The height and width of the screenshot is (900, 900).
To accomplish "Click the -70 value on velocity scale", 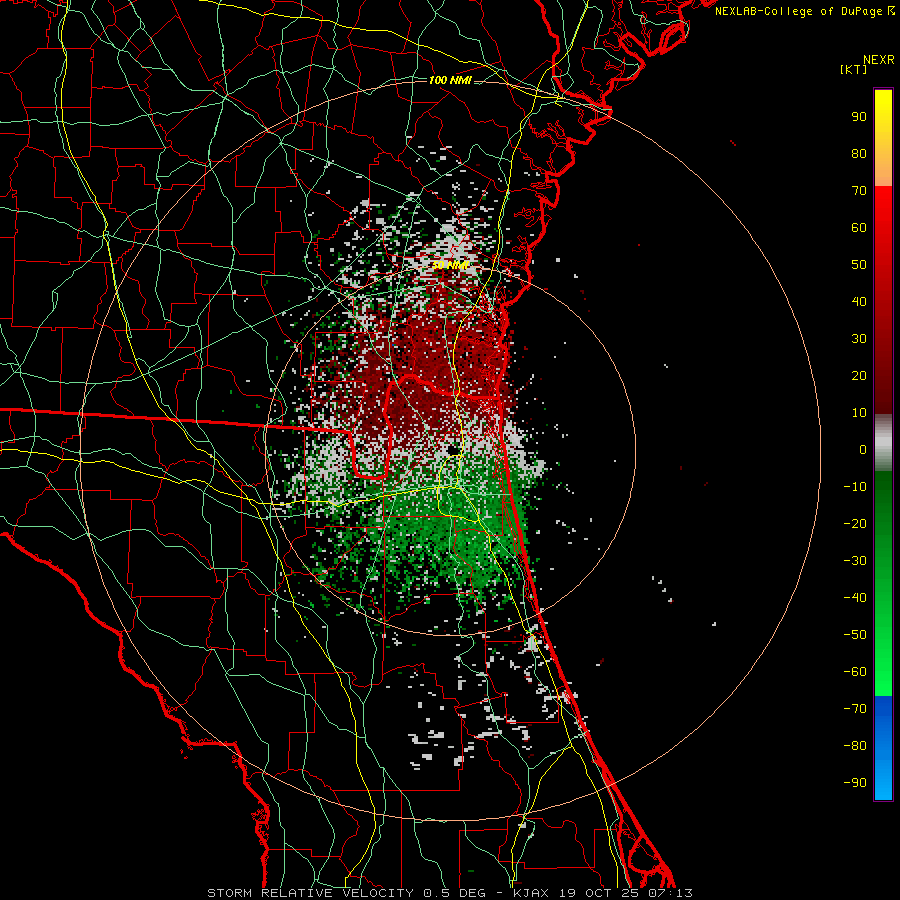I will [x=855, y=709].
